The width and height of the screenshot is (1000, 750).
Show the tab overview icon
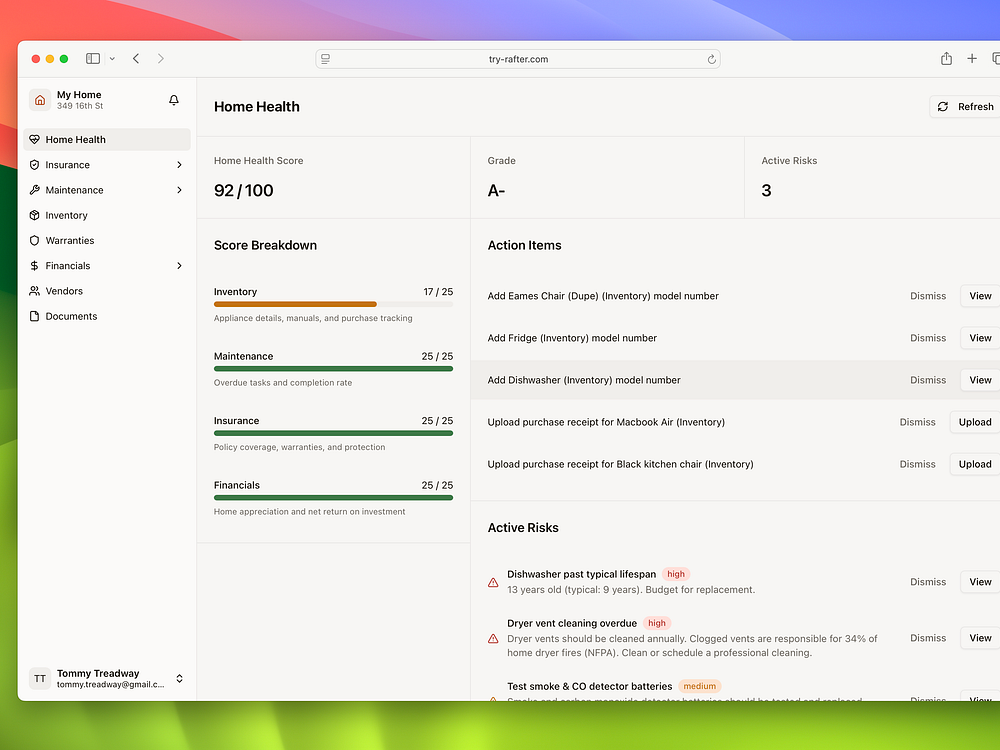[x=996, y=59]
